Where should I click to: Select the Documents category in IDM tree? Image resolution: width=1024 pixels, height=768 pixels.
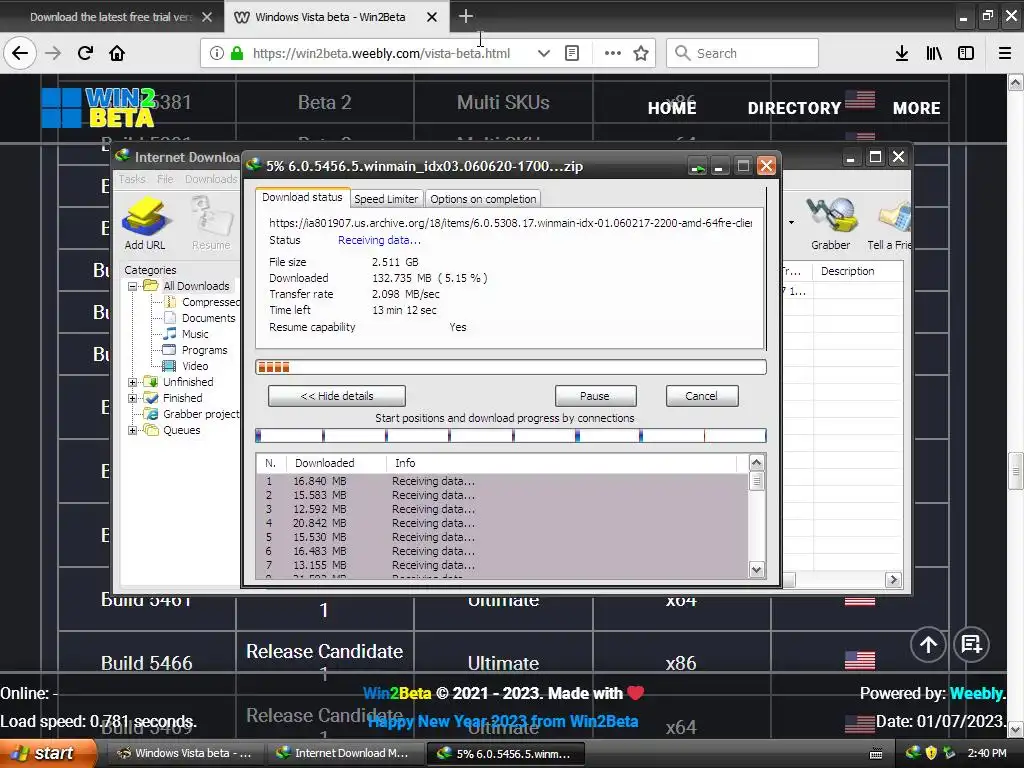coord(208,318)
